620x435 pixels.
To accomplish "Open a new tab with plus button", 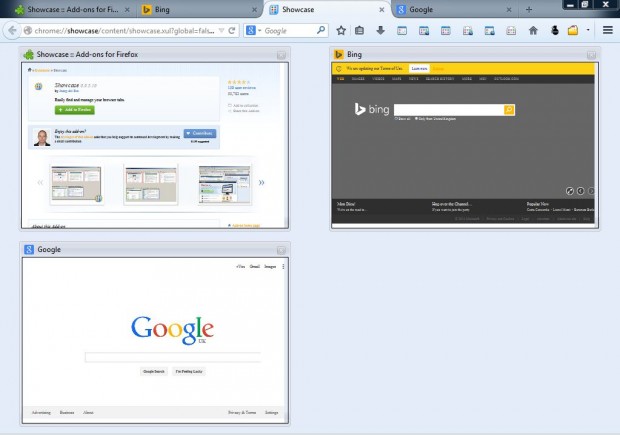I will [529, 9].
